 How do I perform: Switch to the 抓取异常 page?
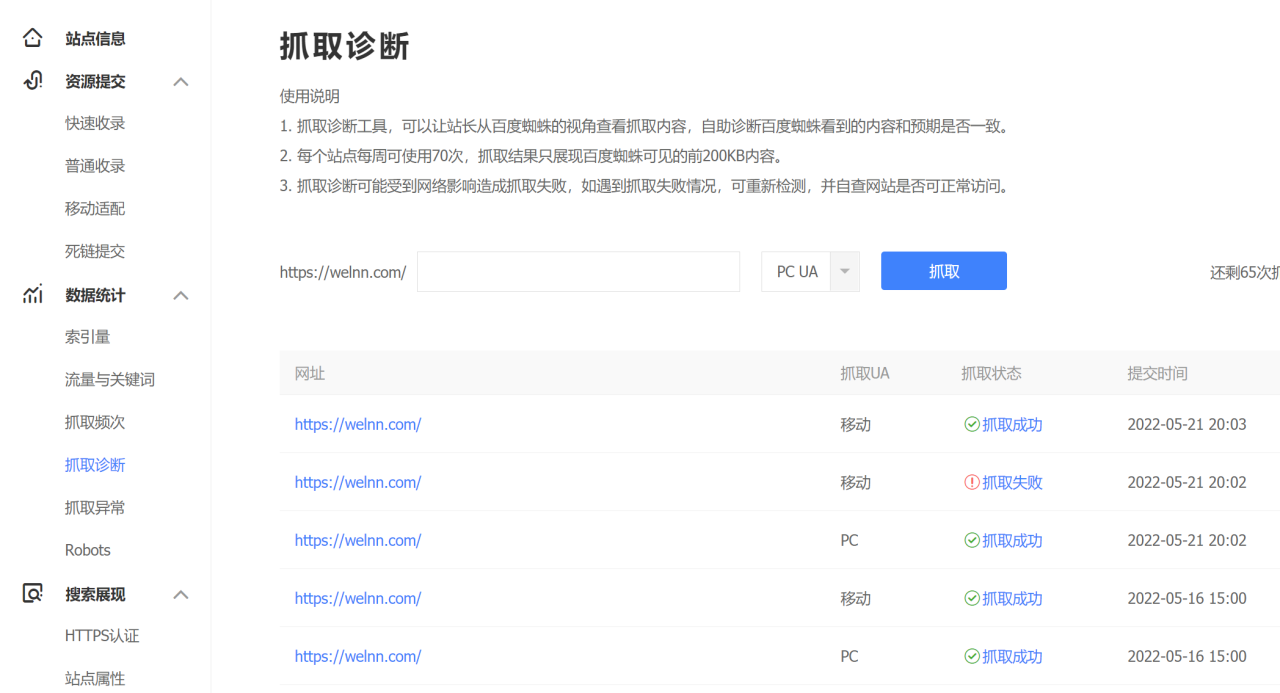point(94,506)
